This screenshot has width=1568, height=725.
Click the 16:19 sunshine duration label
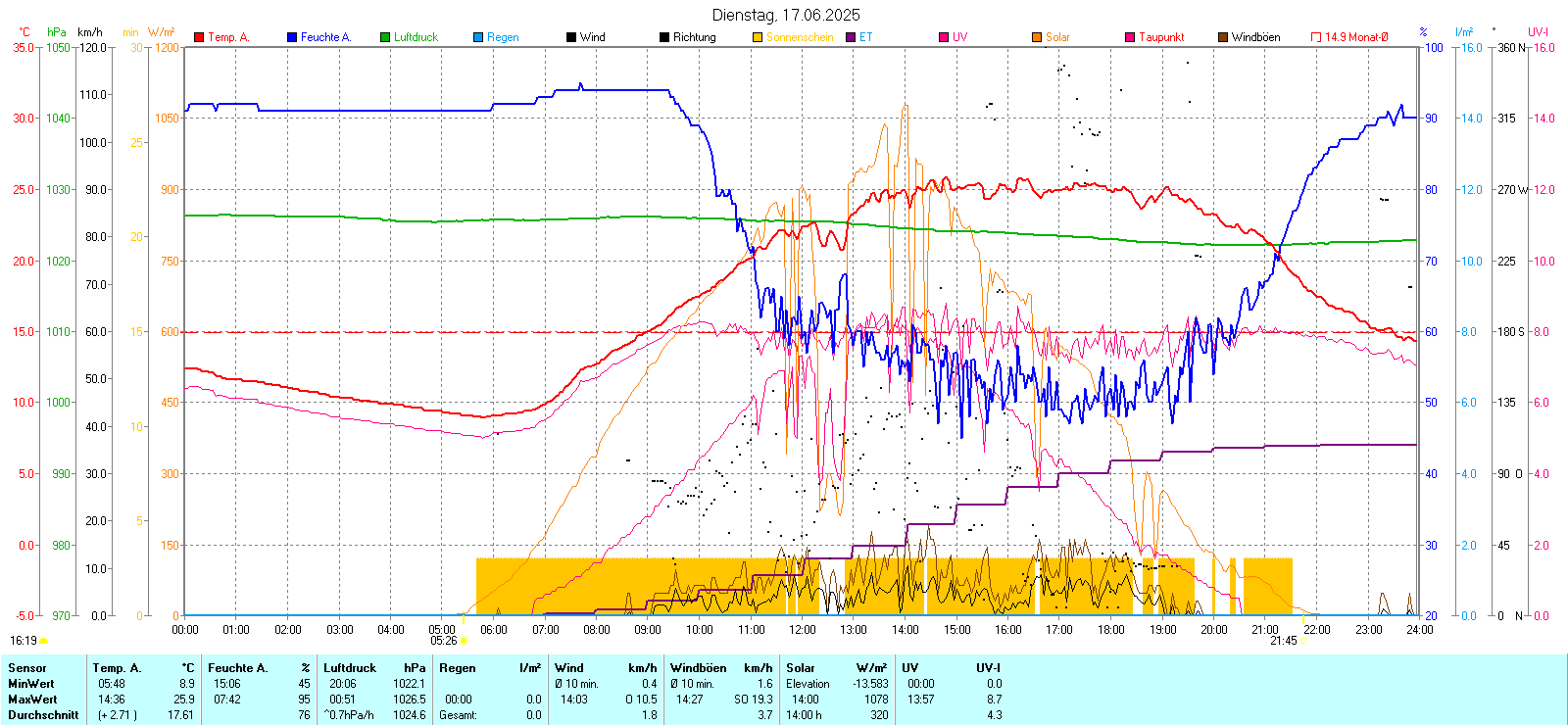tap(24, 641)
